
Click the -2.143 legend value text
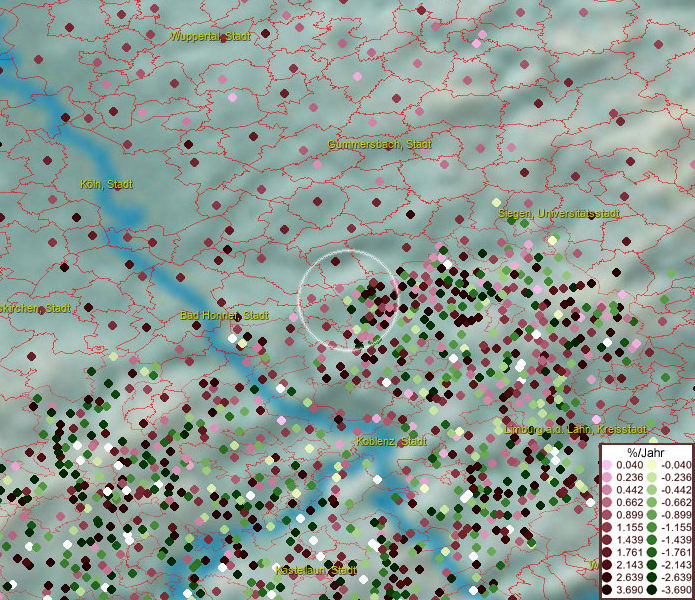pos(676,565)
